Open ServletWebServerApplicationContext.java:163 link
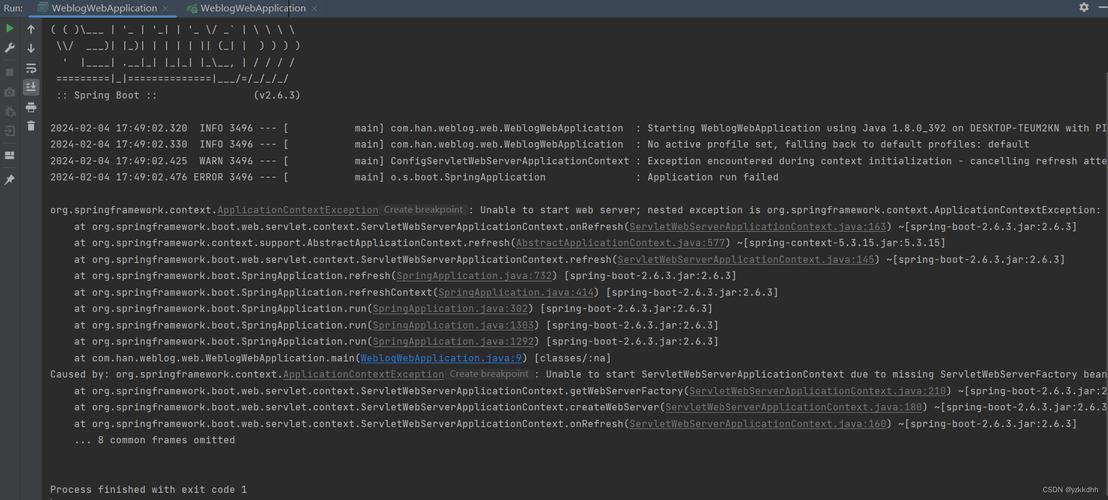Viewport: 1108px width, 500px height. [758, 227]
